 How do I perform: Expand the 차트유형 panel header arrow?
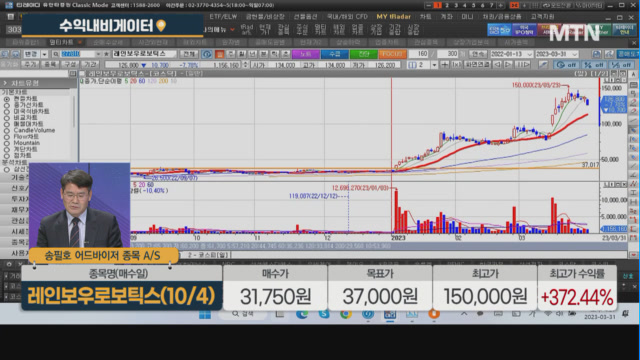tap(5, 83)
